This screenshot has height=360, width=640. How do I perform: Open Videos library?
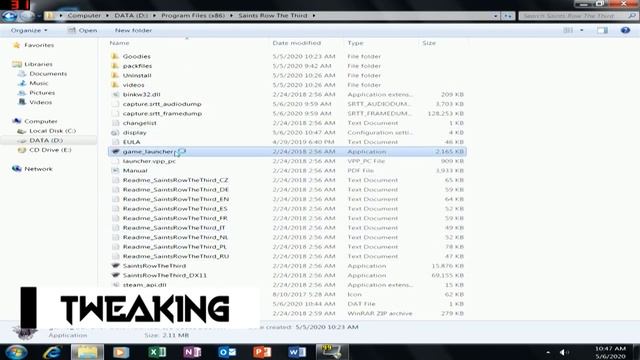point(40,102)
